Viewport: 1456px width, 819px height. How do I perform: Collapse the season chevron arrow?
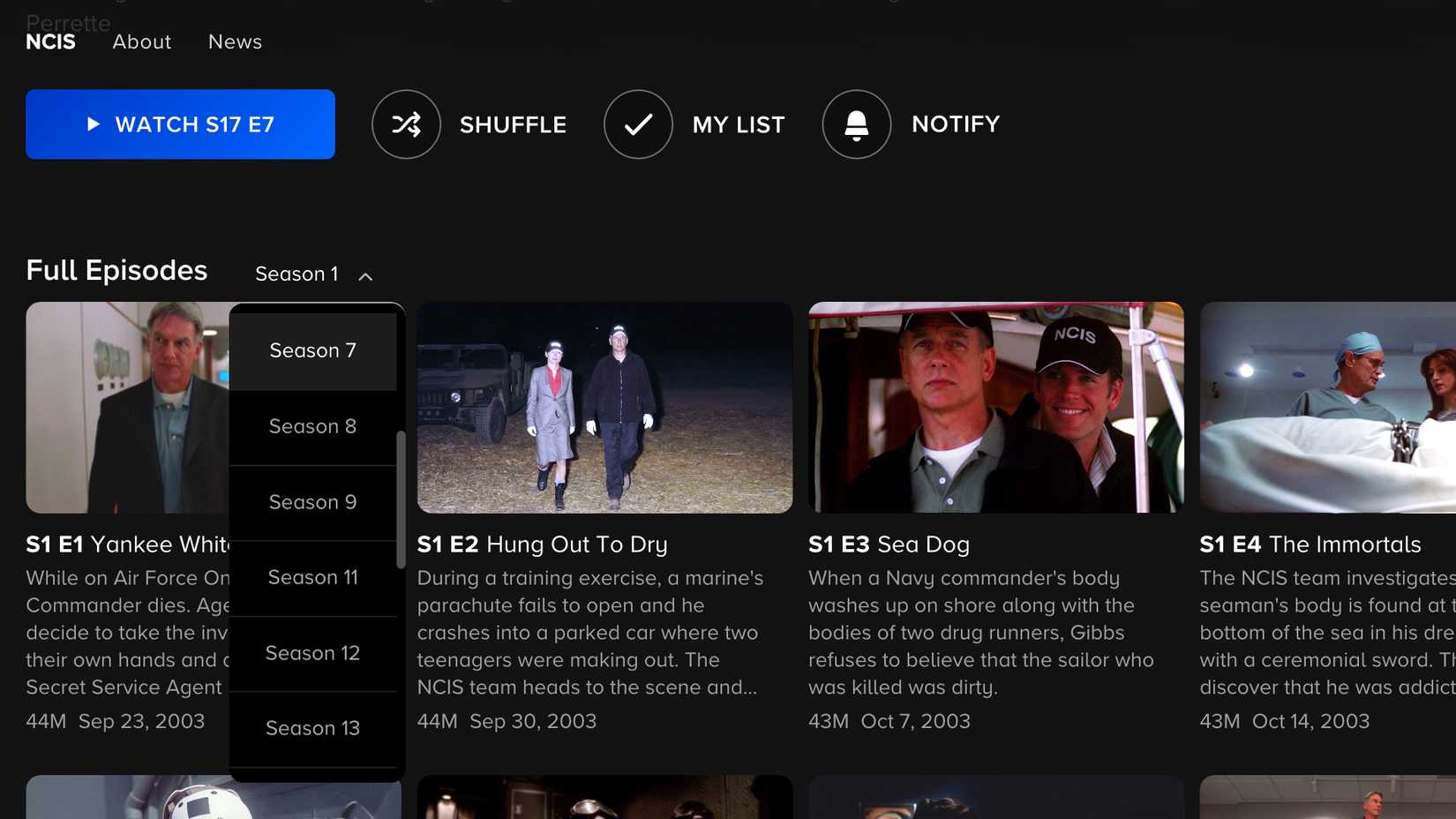tap(365, 276)
